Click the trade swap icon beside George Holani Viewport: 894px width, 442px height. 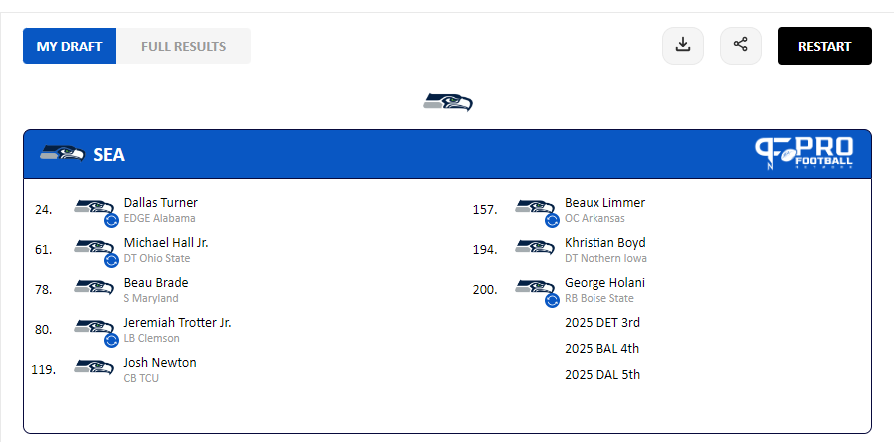552,300
